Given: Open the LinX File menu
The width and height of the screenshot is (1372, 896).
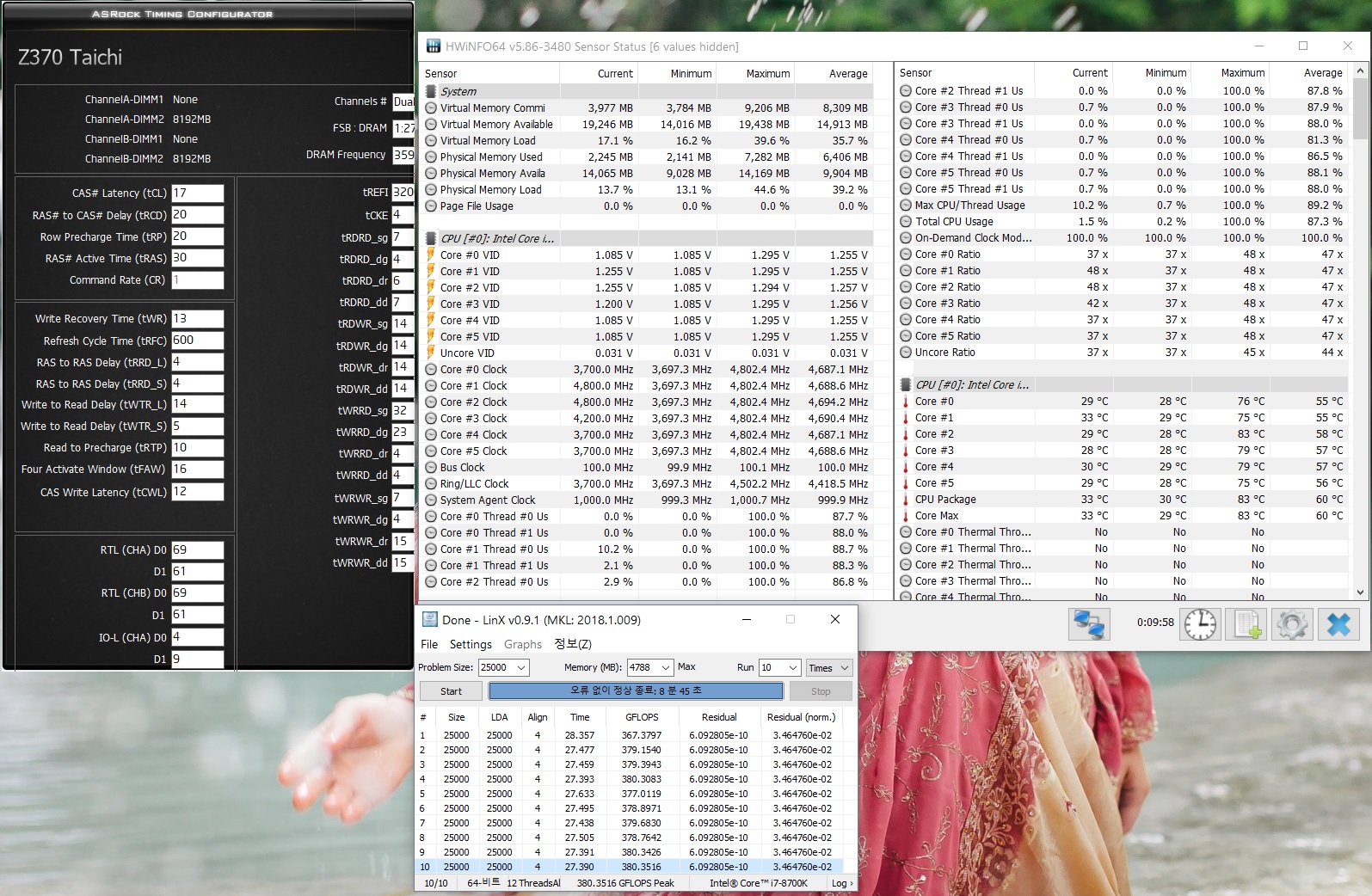Looking at the screenshot, I should (x=429, y=644).
